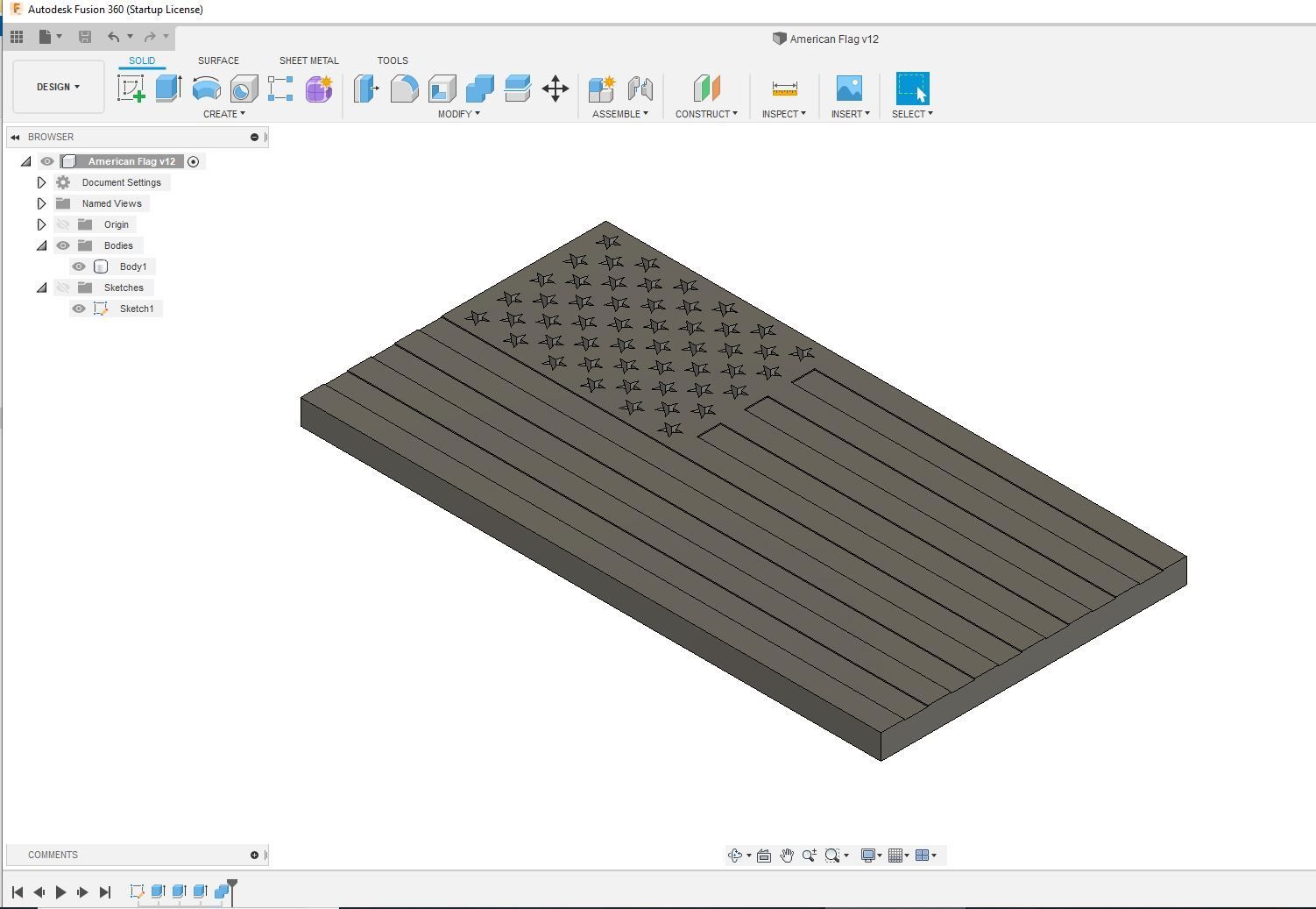
Task: Jump to end of the timeline
Action: (x=105, y=891)
